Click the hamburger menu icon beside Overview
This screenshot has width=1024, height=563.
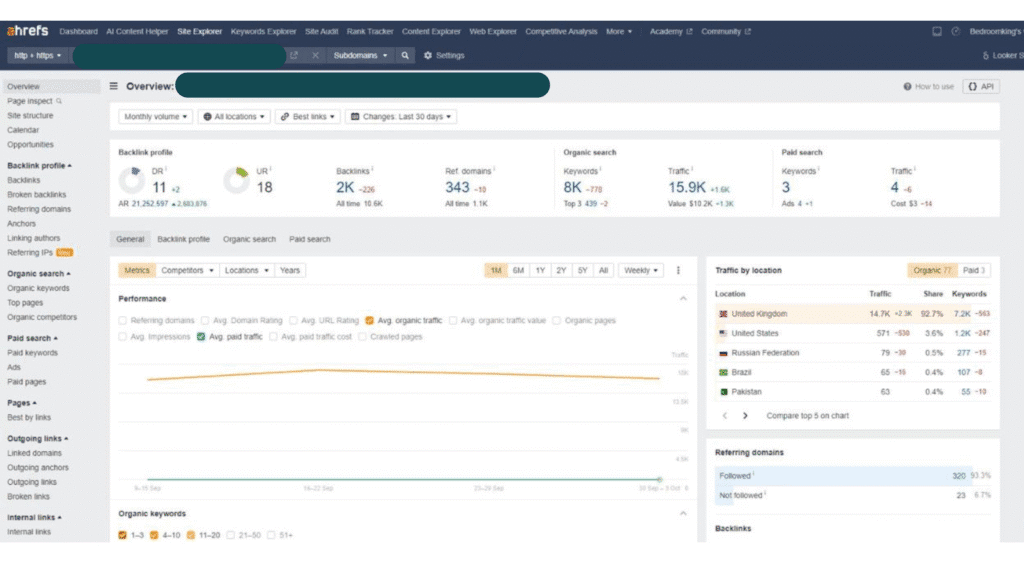(114, 86)
